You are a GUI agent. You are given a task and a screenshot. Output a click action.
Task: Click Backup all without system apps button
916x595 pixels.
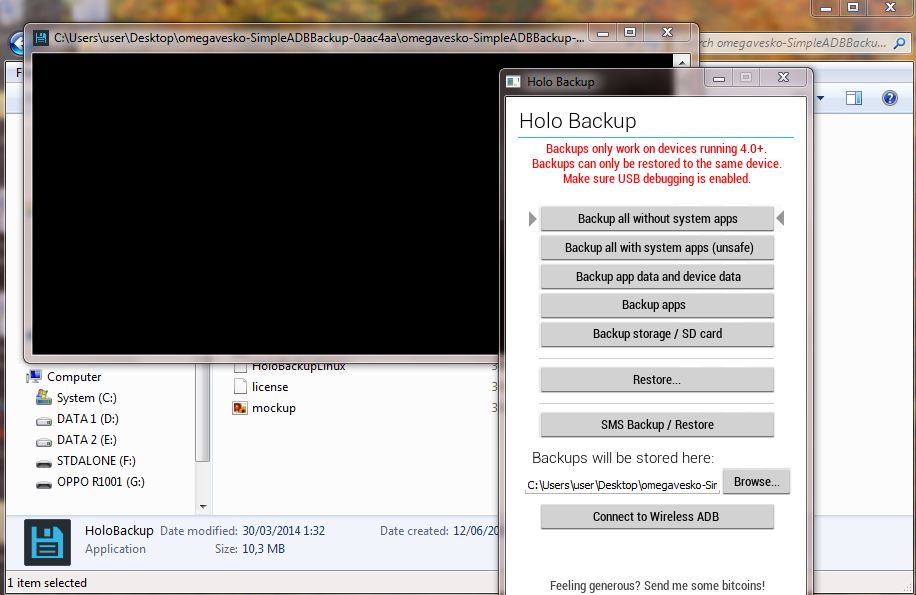point(657,219)
